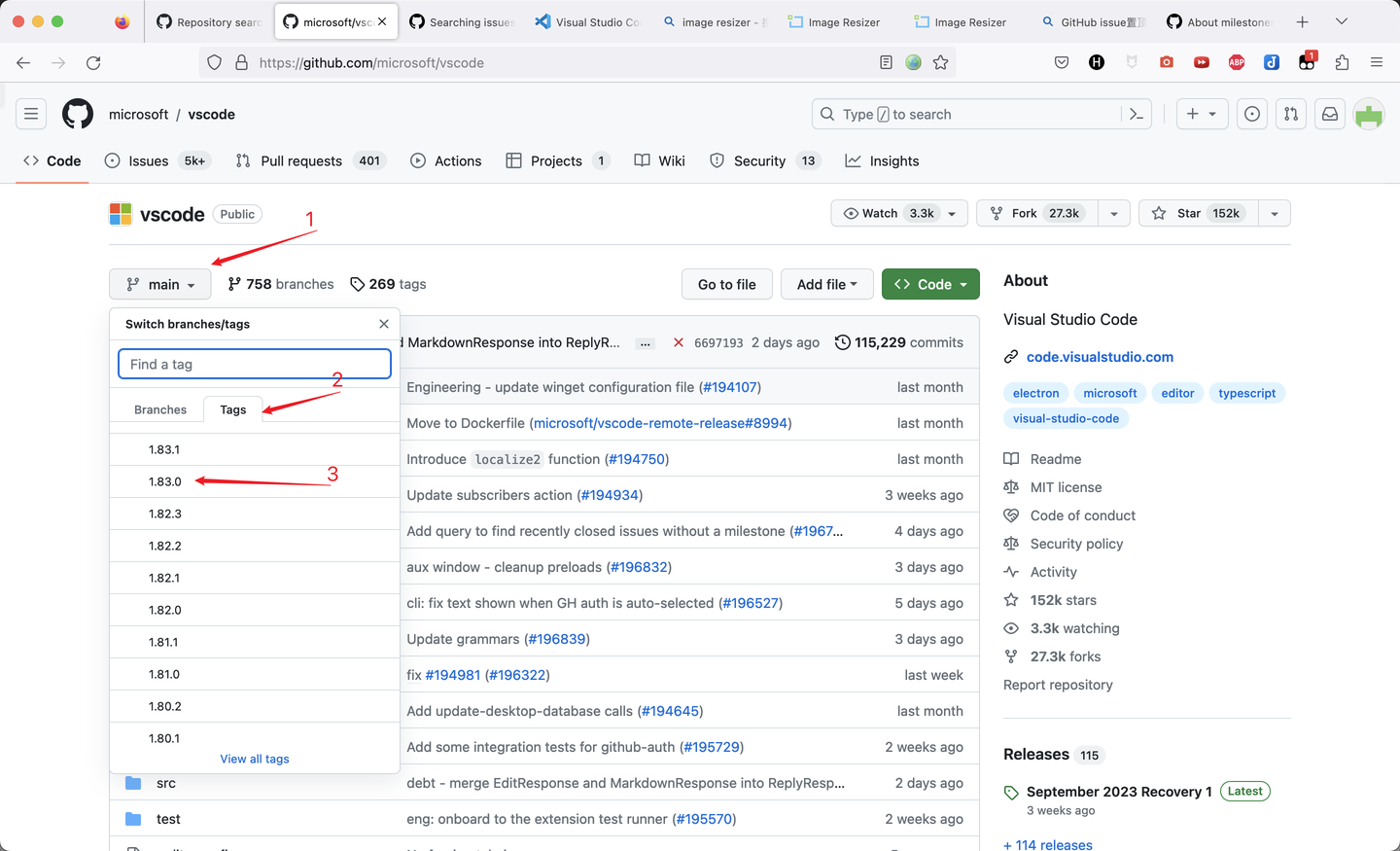View the 115,229 commits history
This screenshot has width=1400, height=851.
coord(899,342)
